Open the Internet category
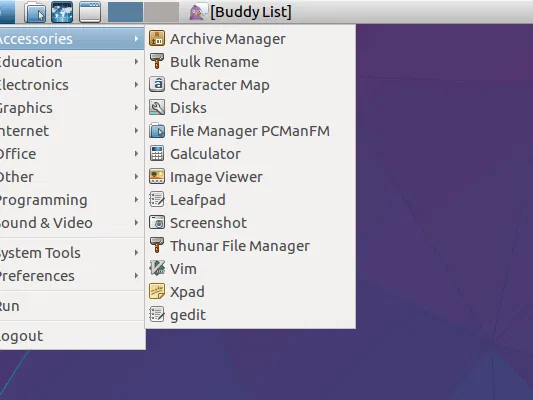Image resolution: width=533 pixels, height=400 pixels. point(72,131)
